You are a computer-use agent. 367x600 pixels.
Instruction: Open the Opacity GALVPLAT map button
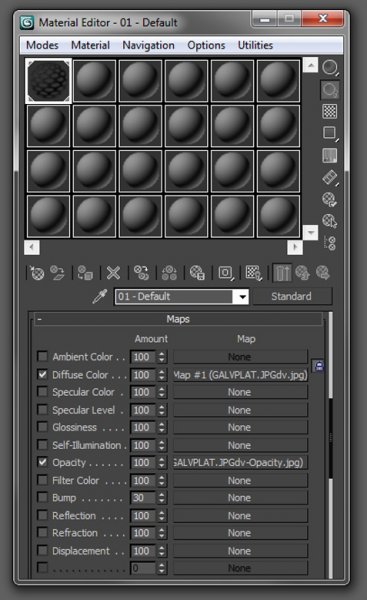coord(240,463)
